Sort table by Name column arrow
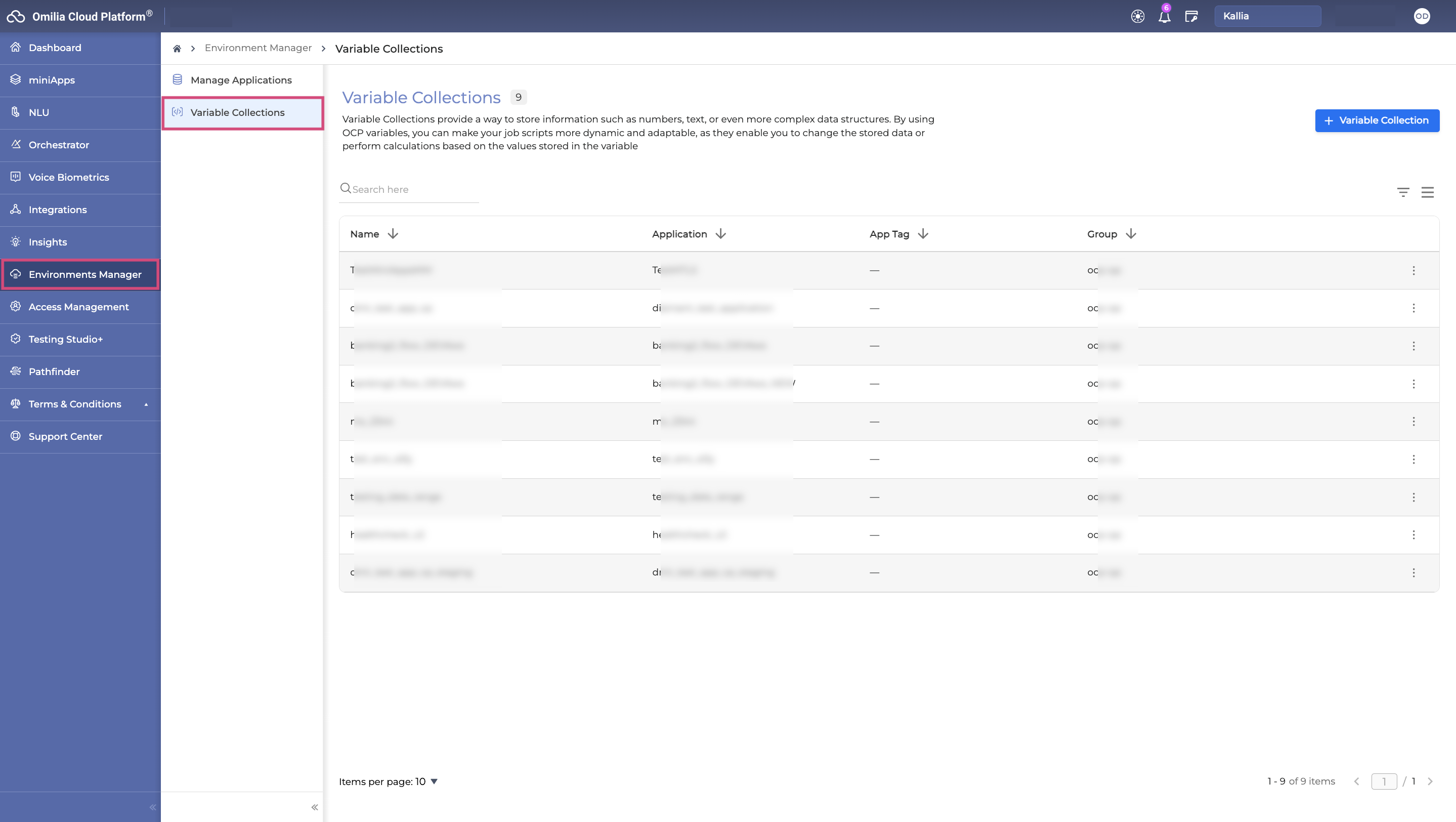This screenshot has width=1456, height=822. click(x=393, y=234)
